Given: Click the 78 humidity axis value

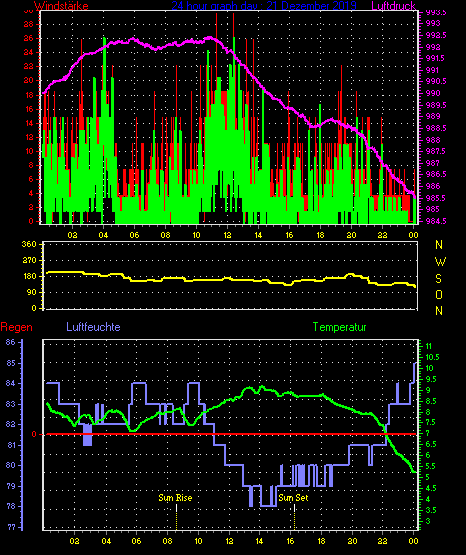Looking at the screenshot, I should tap(11, 507).
